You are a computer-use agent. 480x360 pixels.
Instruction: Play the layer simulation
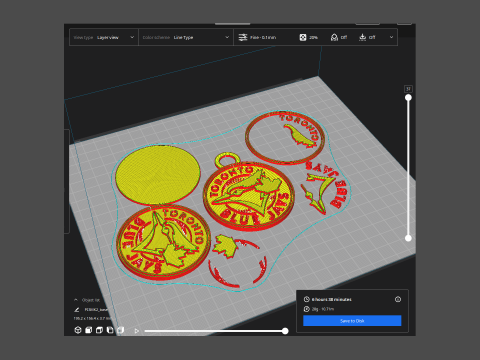[136, 331]
